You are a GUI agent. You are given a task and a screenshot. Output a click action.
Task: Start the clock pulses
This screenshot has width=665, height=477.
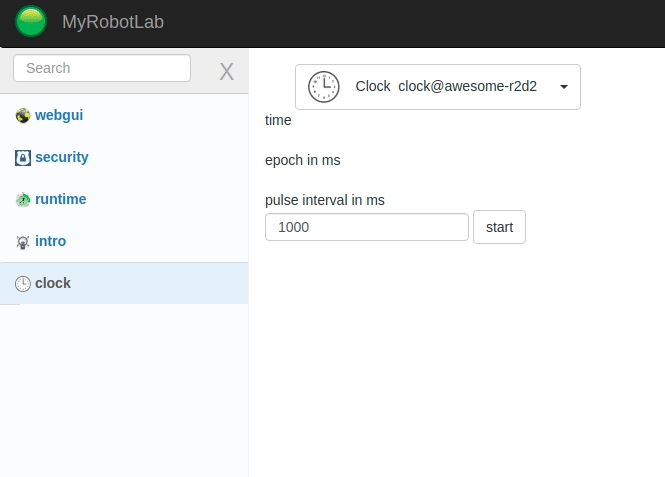tap(499, 227)
